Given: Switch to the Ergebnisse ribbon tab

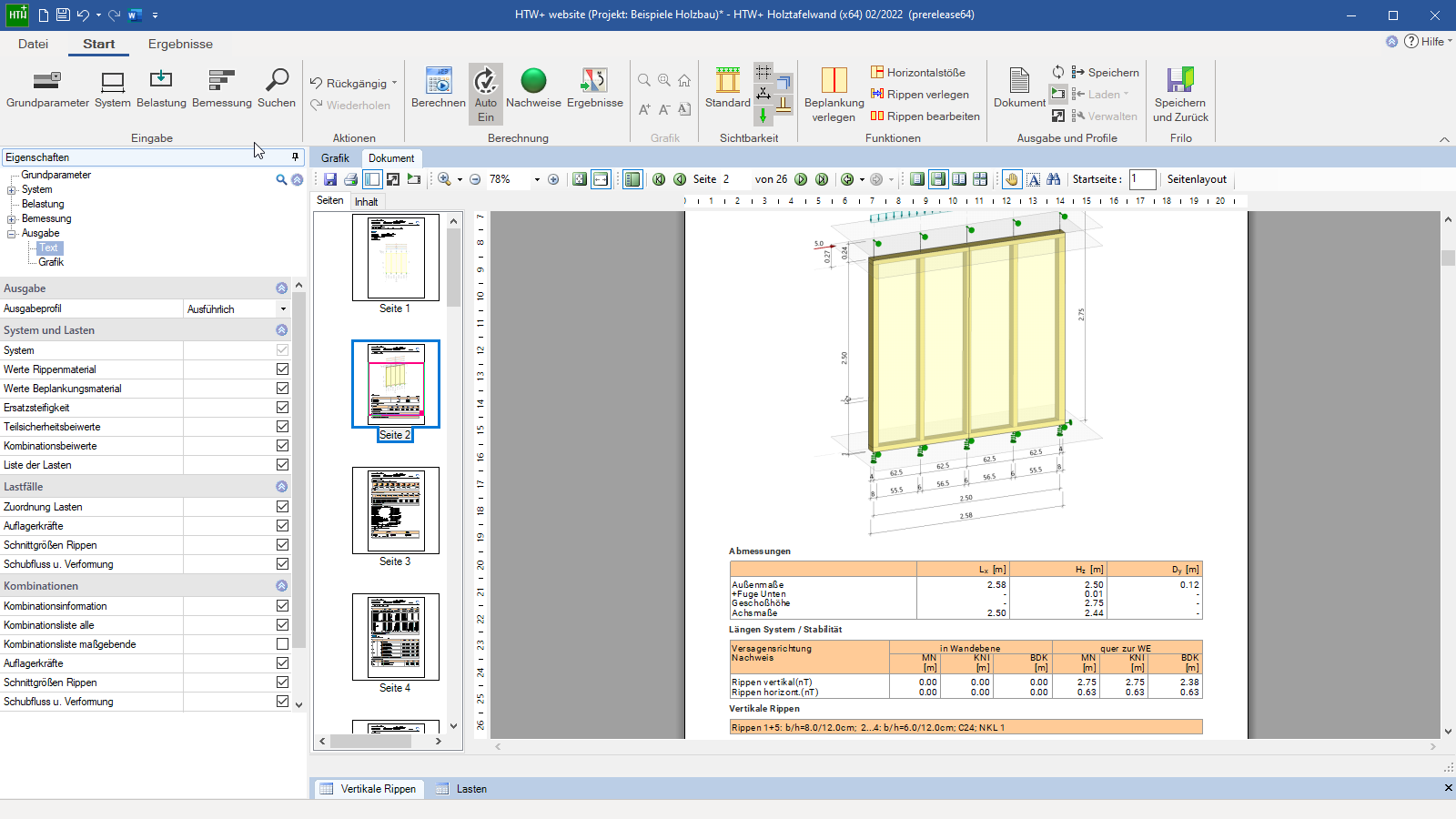Looking at the screenshot, I should point(180,44).
